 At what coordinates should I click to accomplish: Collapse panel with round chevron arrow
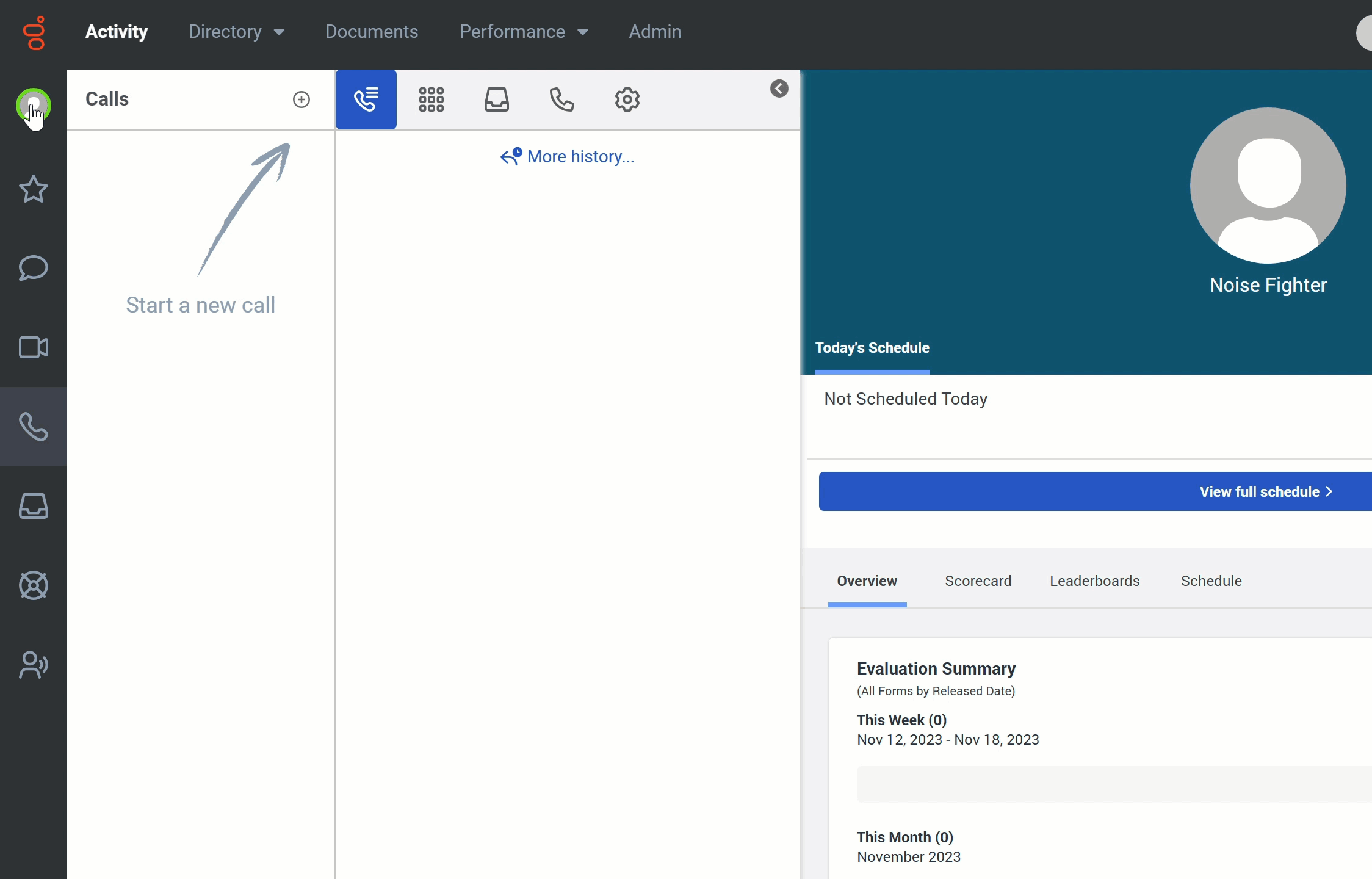coord(779,89)
